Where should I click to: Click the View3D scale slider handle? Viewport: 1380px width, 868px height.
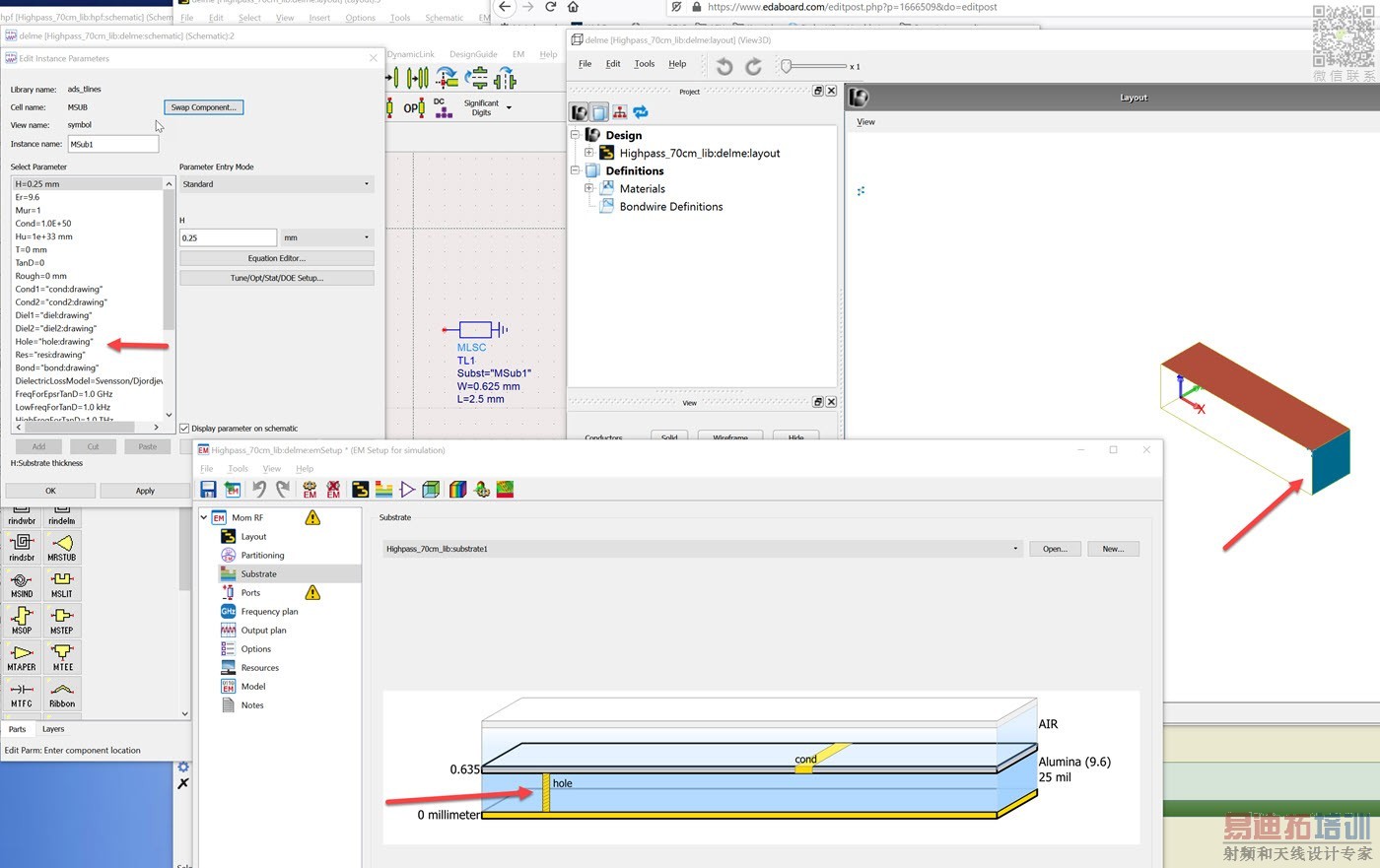(x=786, y=66)
